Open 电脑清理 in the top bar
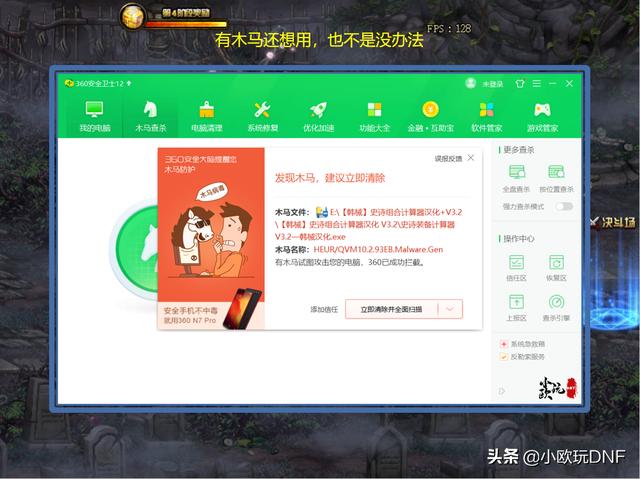 [x=207, y=116]
